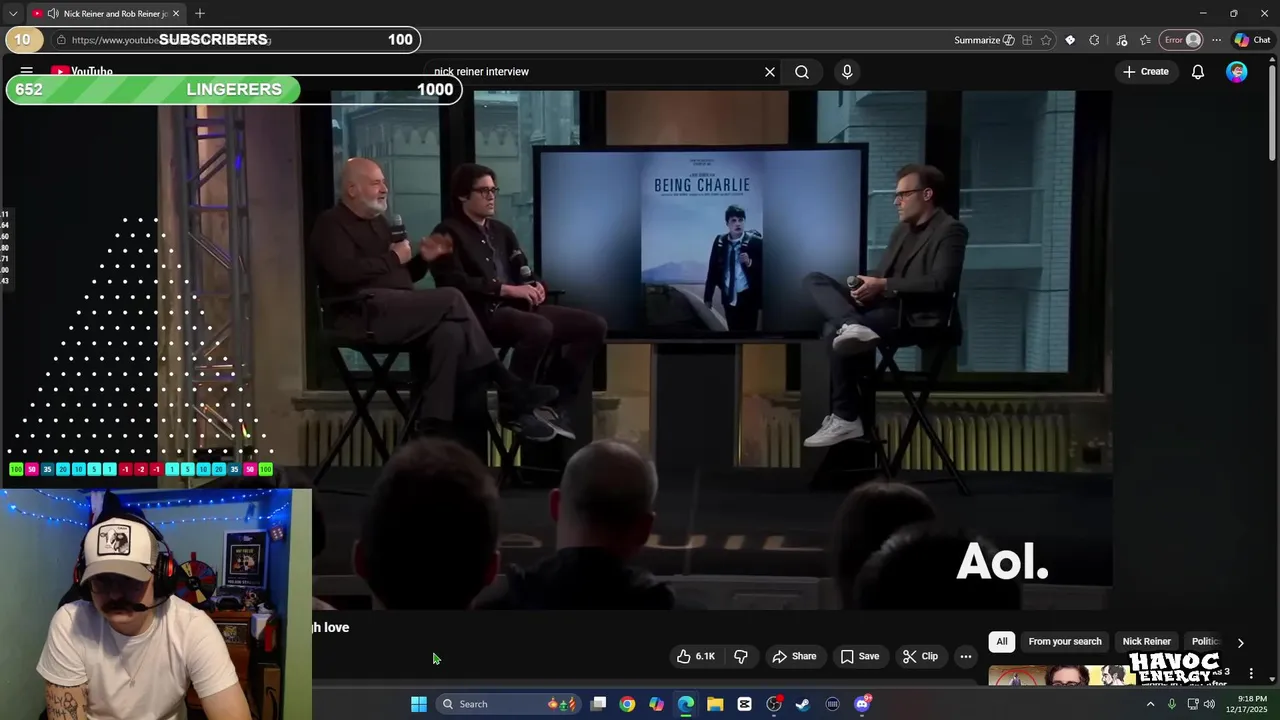Mute the audio on the playing tab
The height and width of the screenshot is (720, 1280).
pos(53,14)
